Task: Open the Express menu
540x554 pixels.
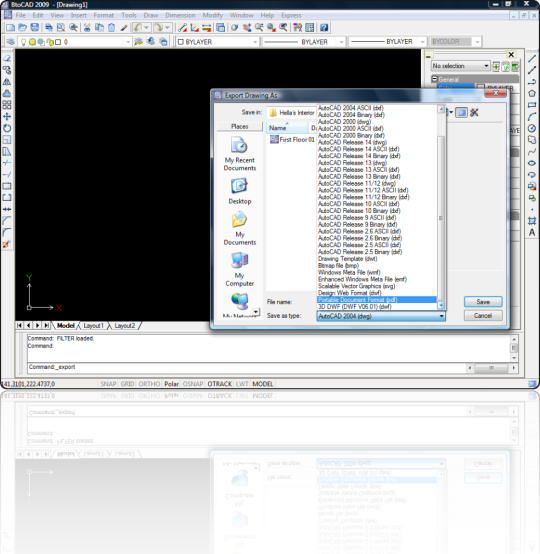Action: [291, 16]
